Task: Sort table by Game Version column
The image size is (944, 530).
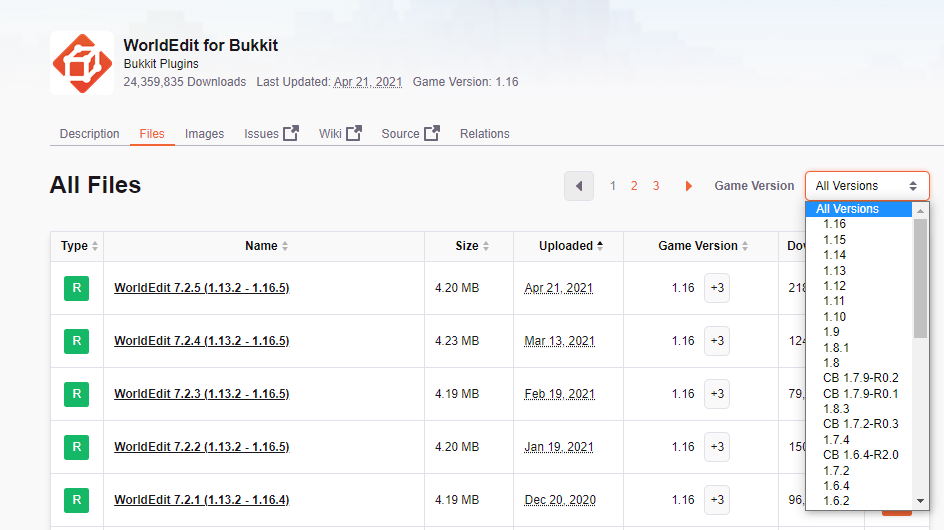Action: 701,246
